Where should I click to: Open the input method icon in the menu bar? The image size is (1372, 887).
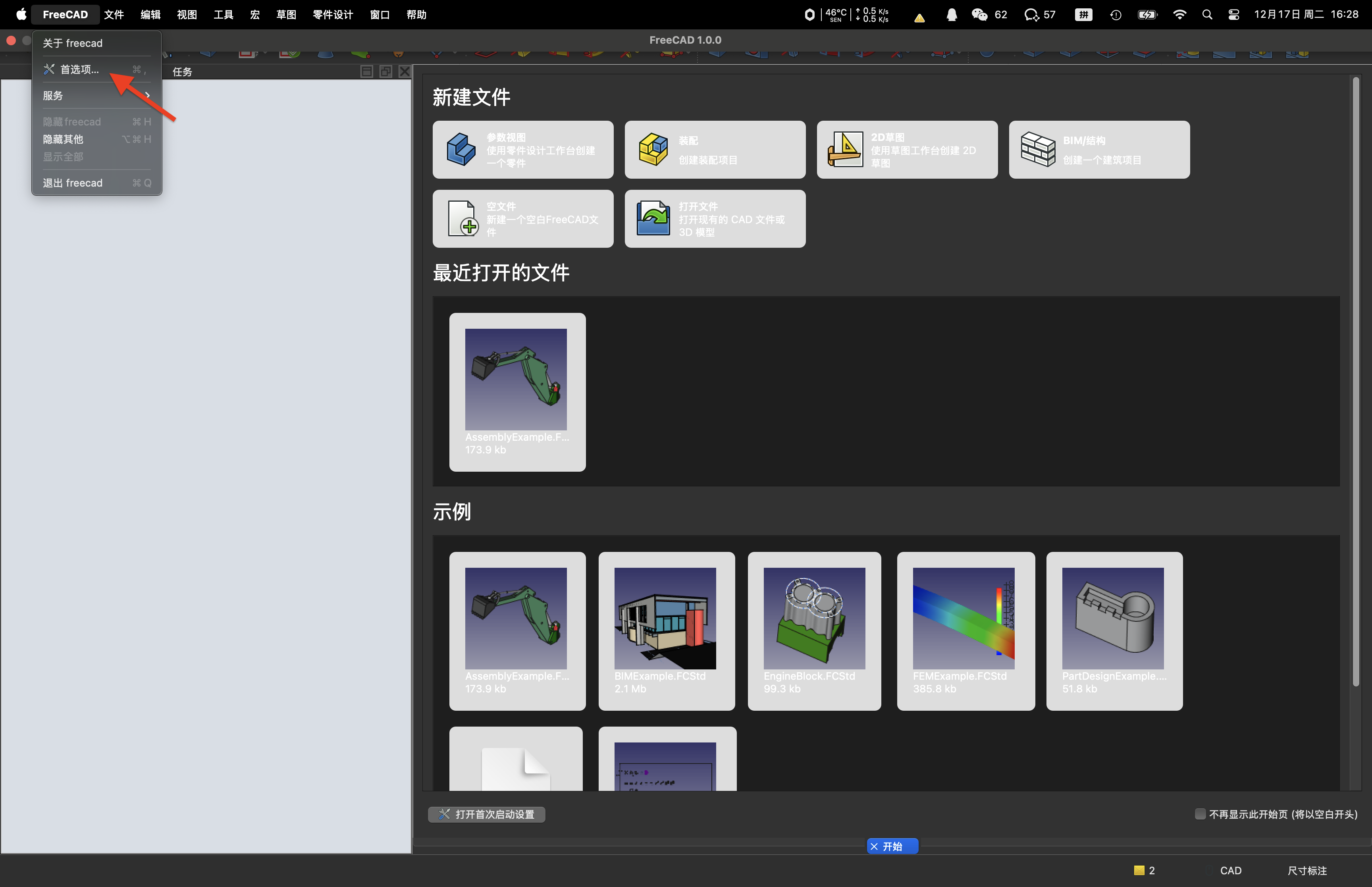pyautogui.click(x=1083, y=14)
